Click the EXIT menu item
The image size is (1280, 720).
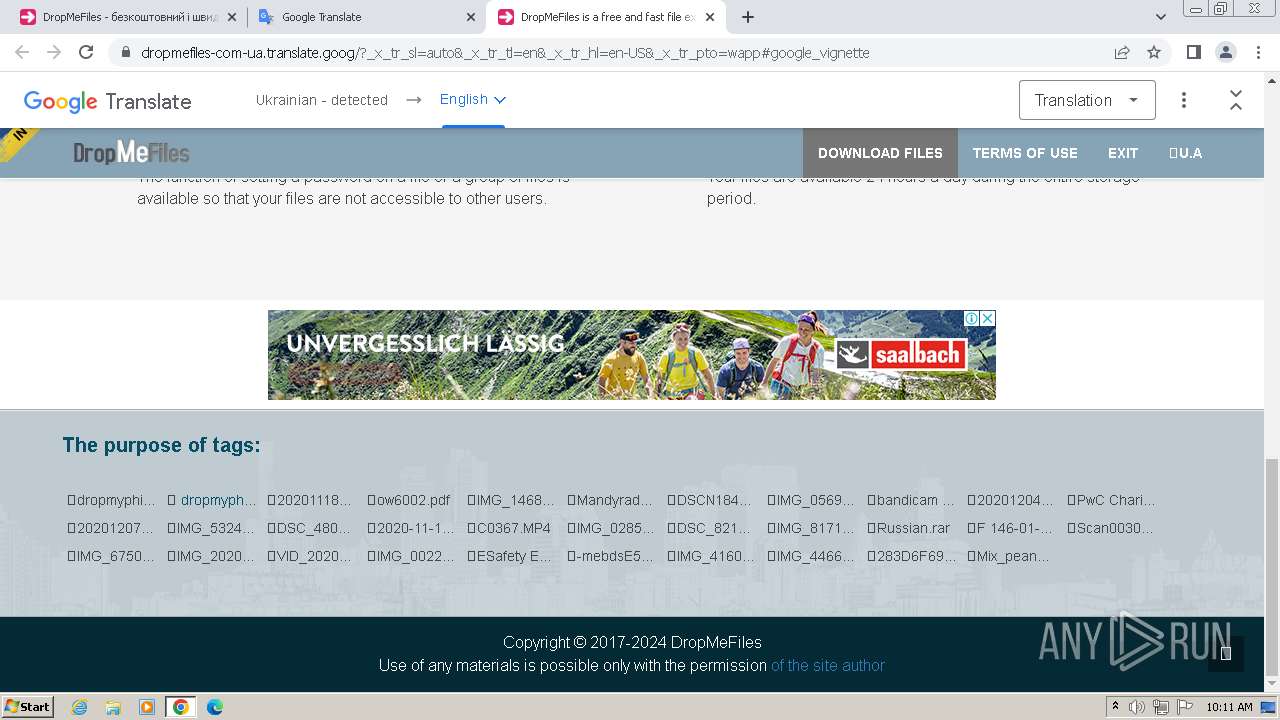tap(1123, 153)
